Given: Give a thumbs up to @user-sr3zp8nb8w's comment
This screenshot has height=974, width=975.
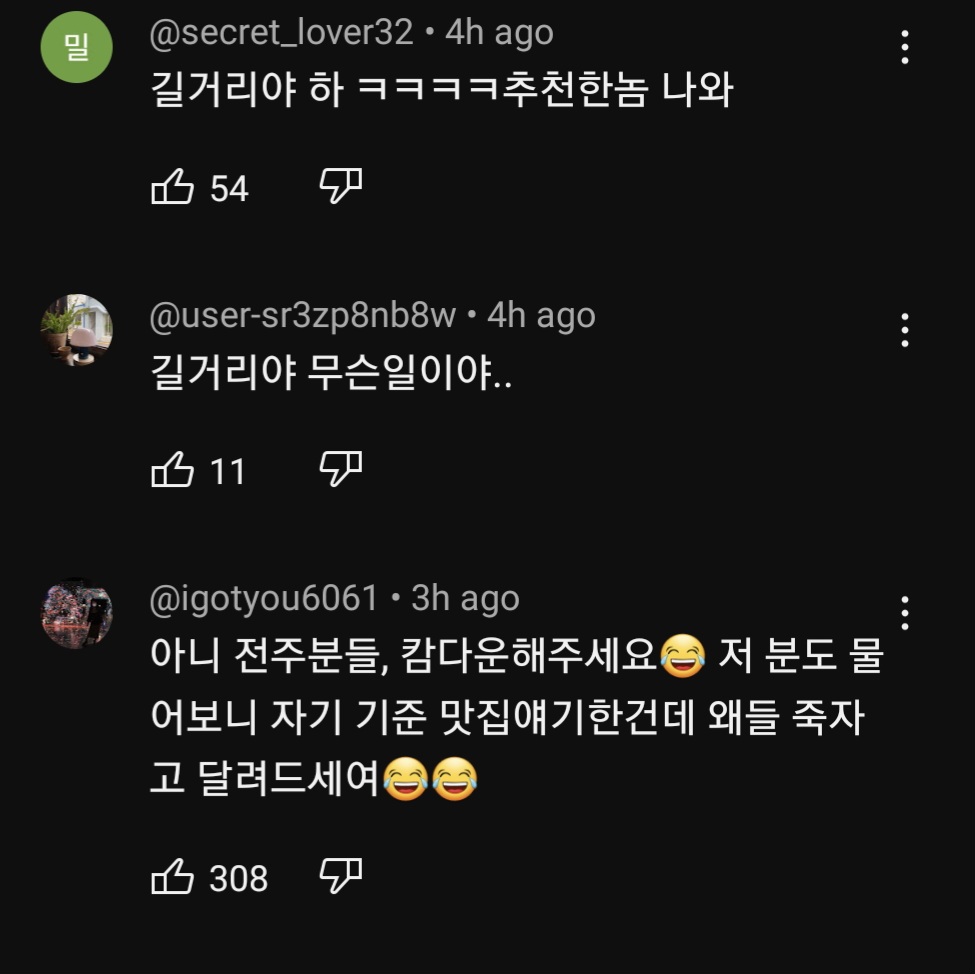Looking at the screenshot, I should point(172,470).
